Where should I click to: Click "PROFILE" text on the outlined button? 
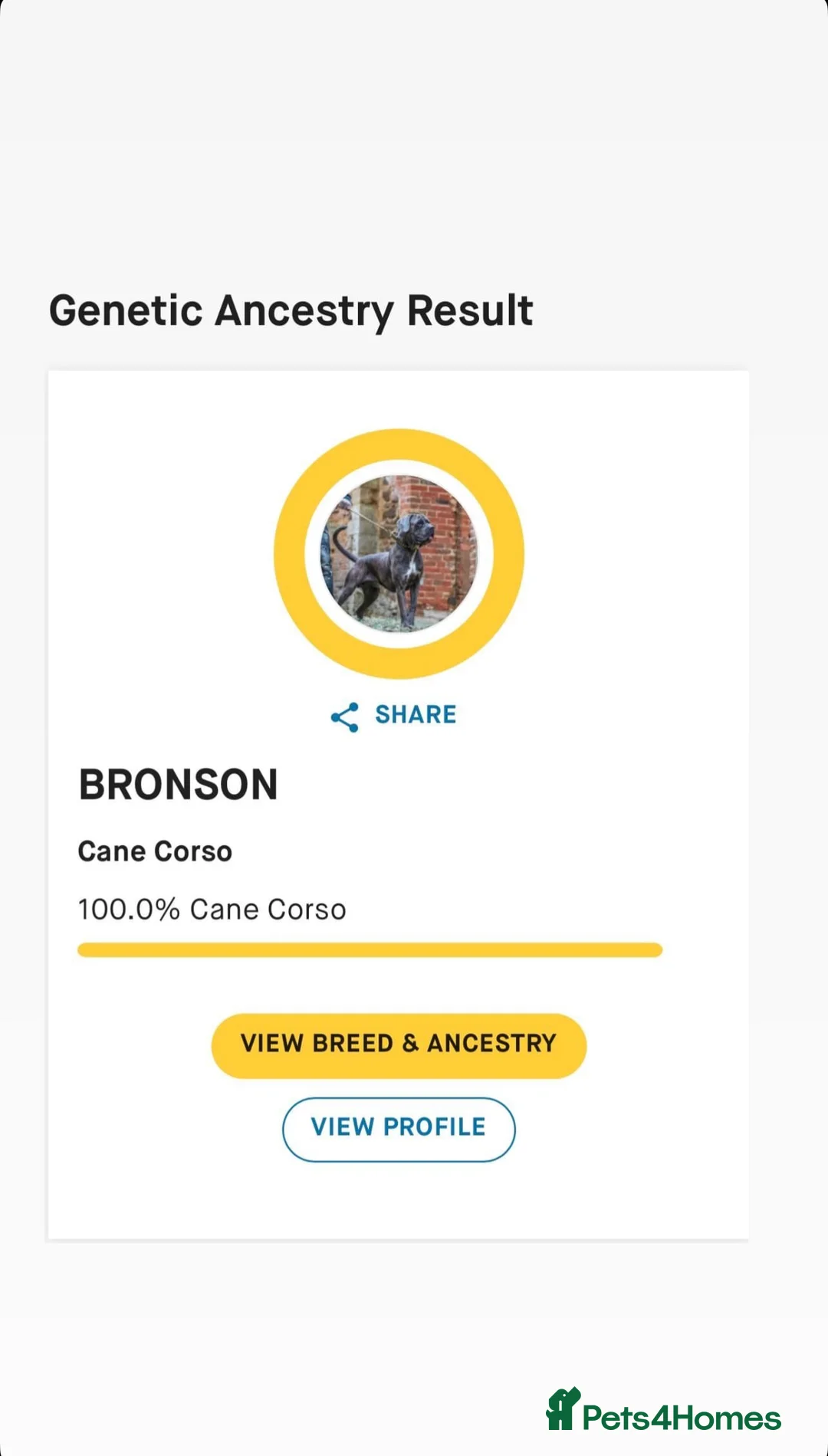tap(434, 1127)
